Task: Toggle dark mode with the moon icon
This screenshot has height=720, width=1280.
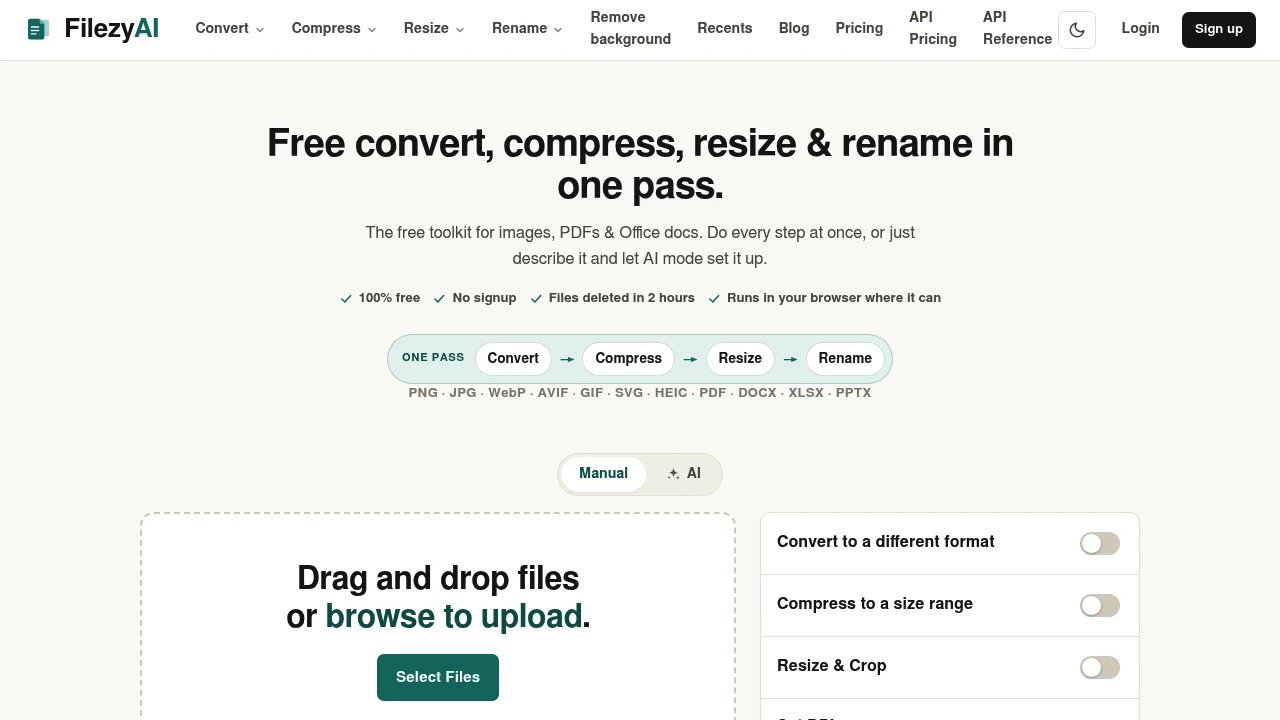Action: (1077, 30)
